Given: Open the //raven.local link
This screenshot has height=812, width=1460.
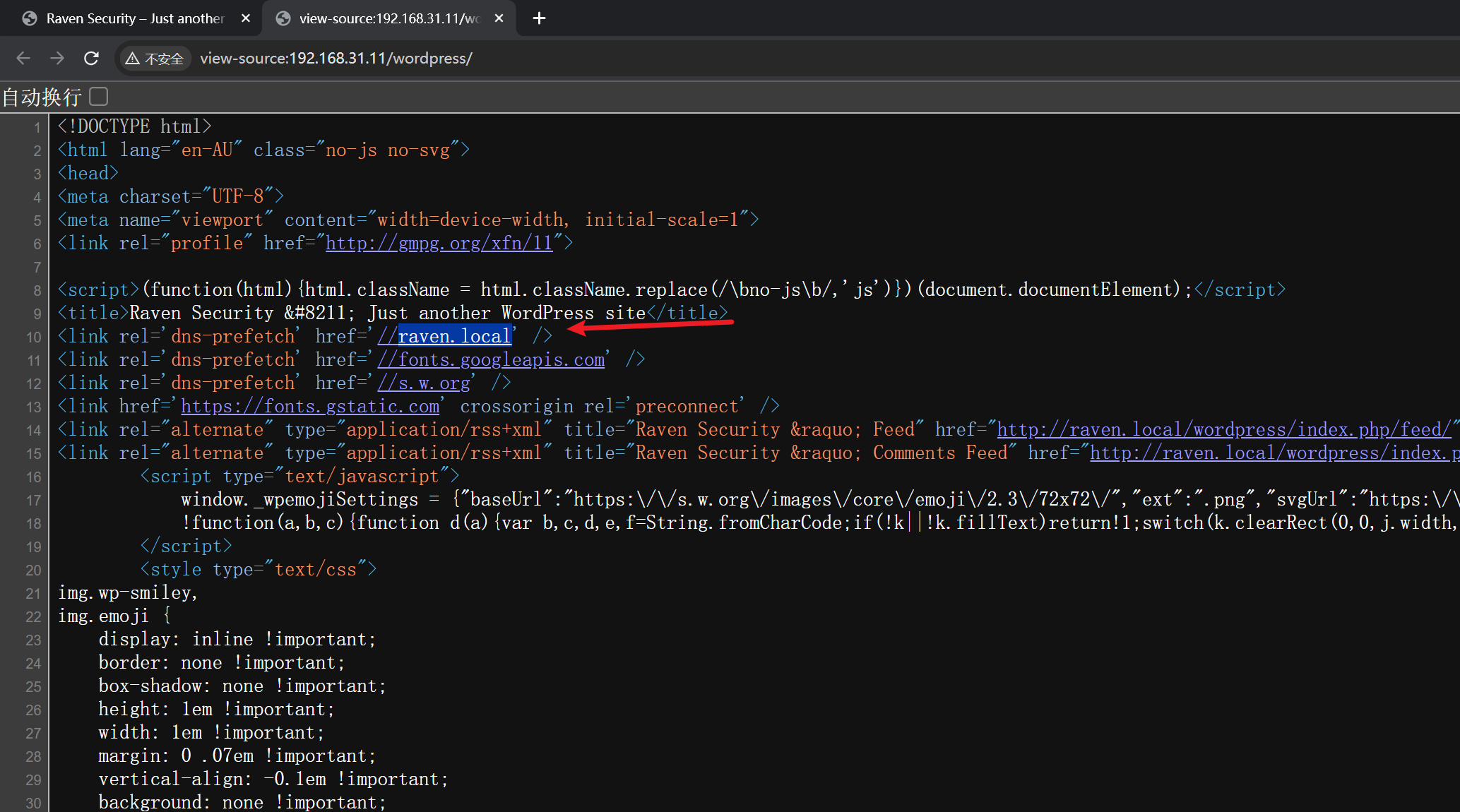Looking at the screenshot, I should [x=444, y=337].
